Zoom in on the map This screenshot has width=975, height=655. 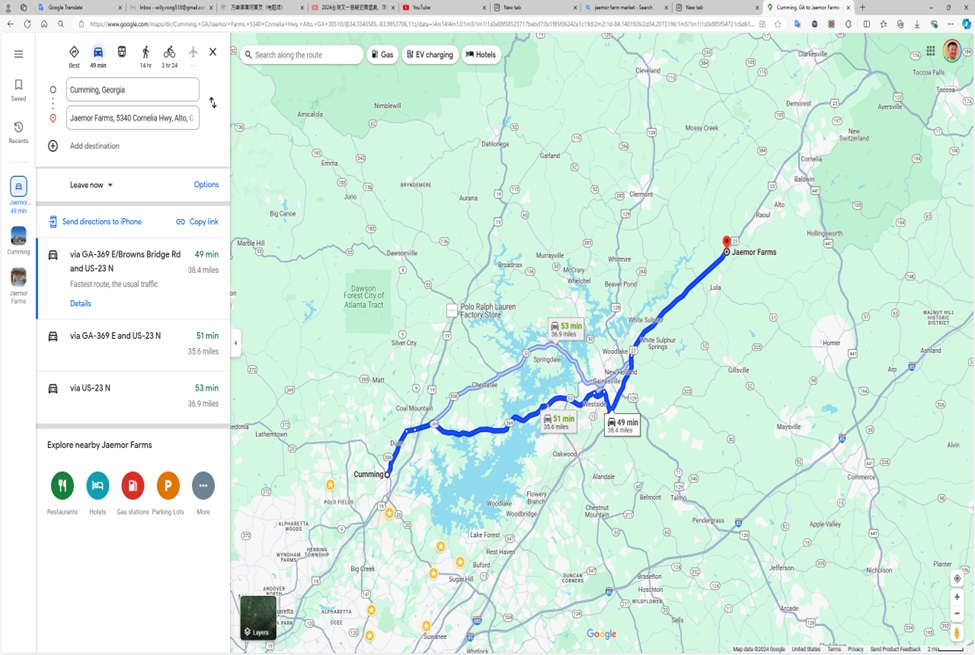[957, 597]
